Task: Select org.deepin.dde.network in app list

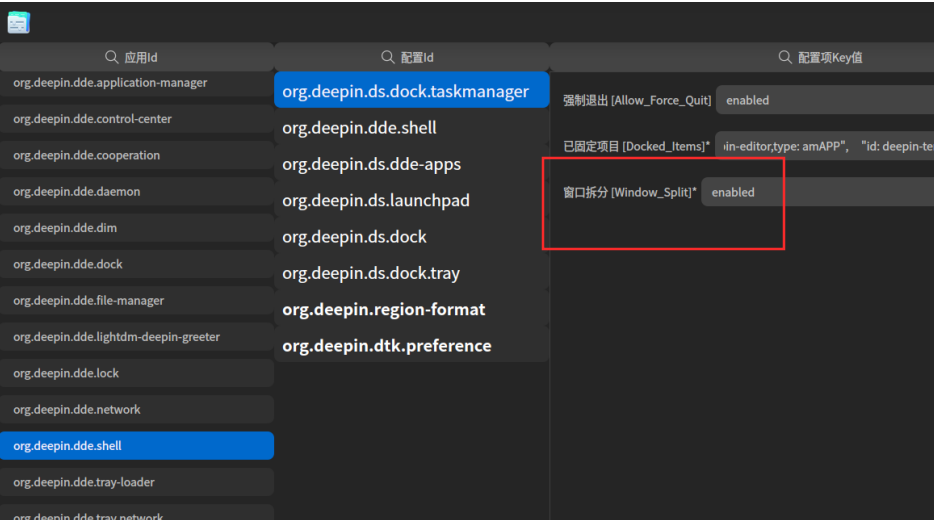Action: [x=137, y=410]
